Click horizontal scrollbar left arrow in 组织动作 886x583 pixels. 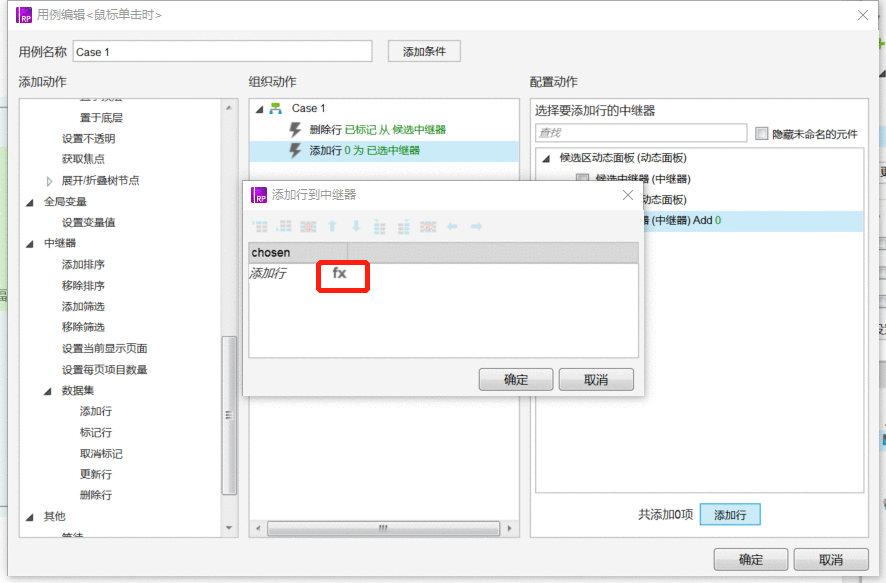click(x=258, y=528)
